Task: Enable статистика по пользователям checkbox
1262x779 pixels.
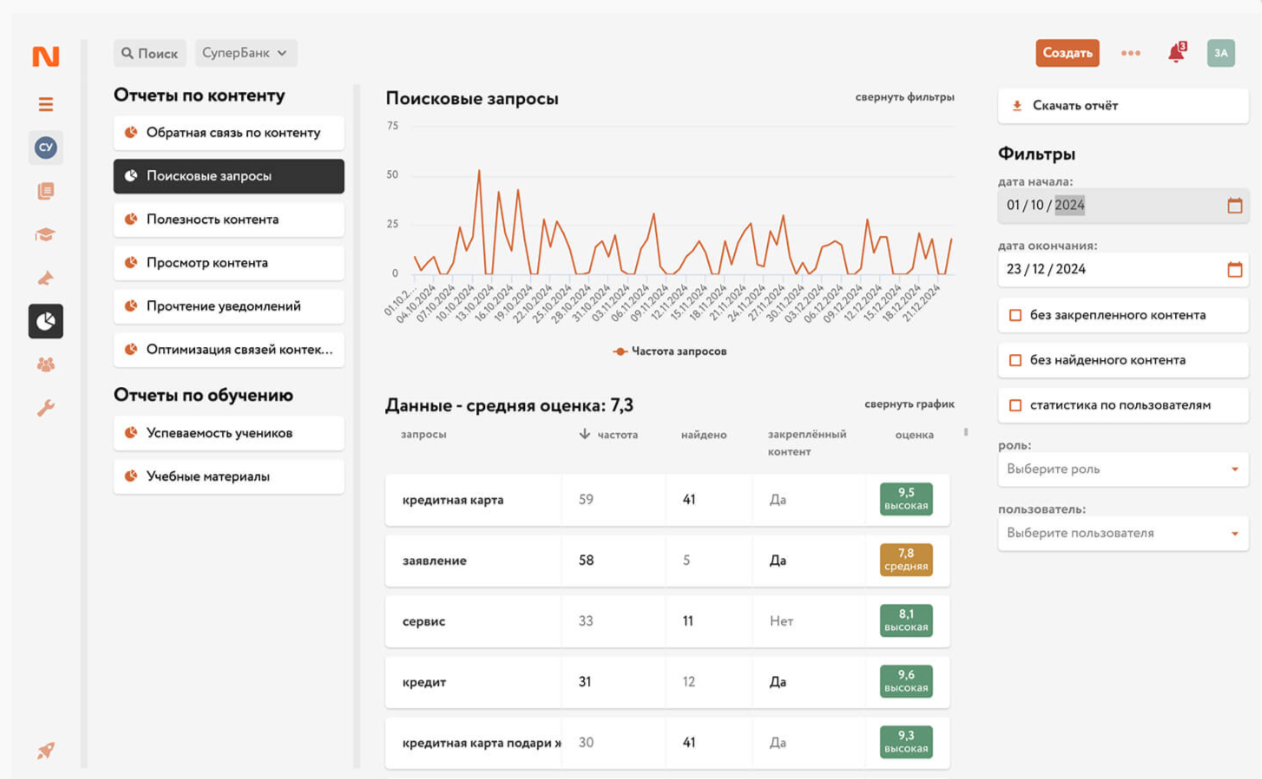Action: (x=1015, y=405)
